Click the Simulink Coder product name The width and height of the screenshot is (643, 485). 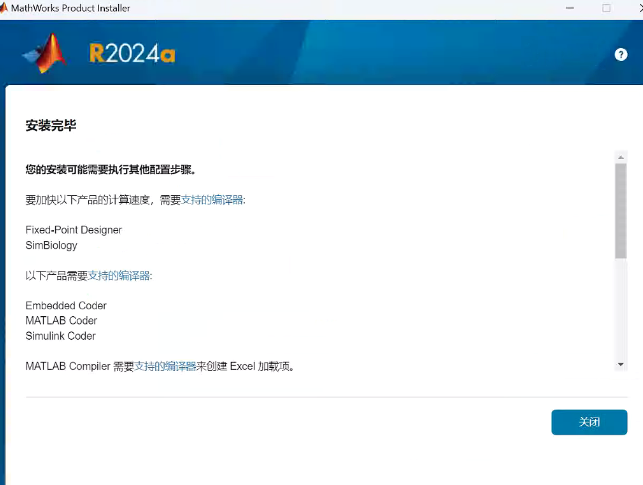pos(61,336)
